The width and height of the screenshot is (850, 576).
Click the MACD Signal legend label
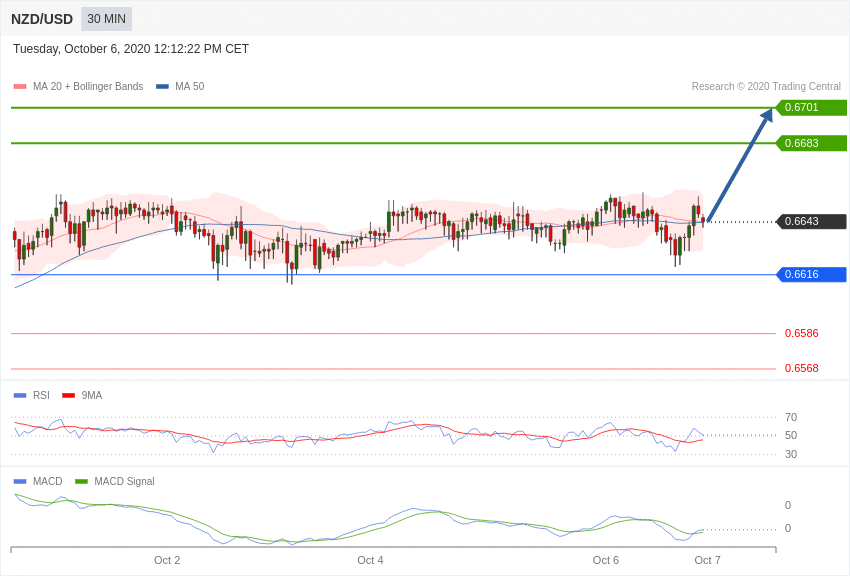tap(124, 481)
